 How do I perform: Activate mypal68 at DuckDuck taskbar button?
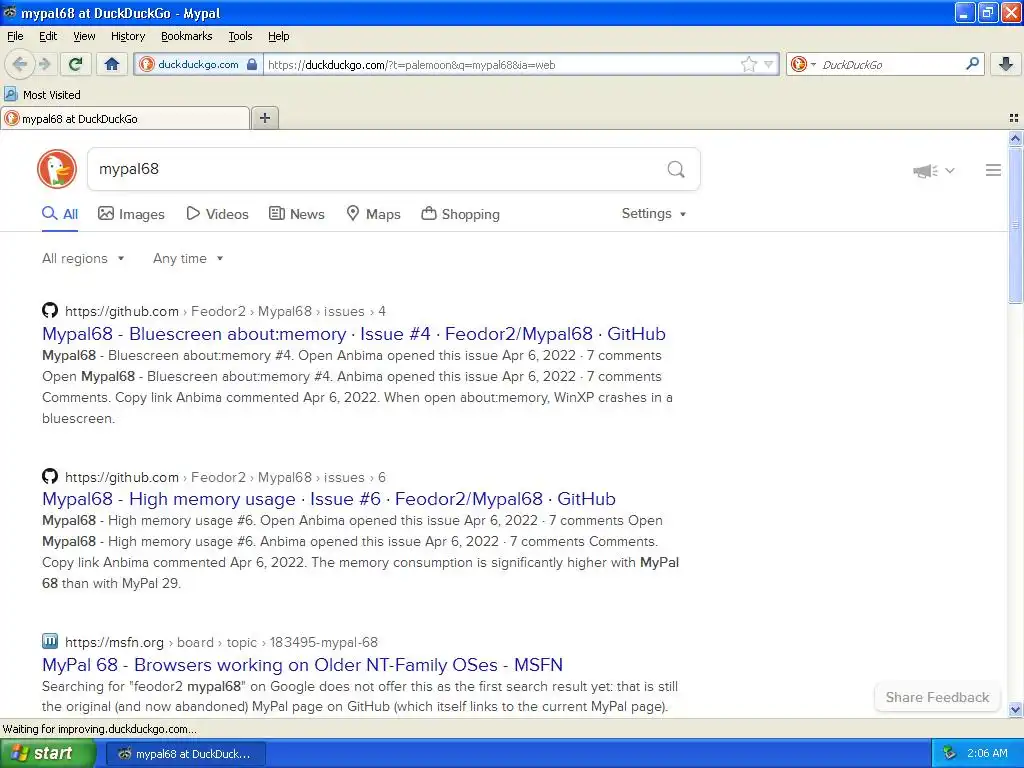[x=185, y=754]
